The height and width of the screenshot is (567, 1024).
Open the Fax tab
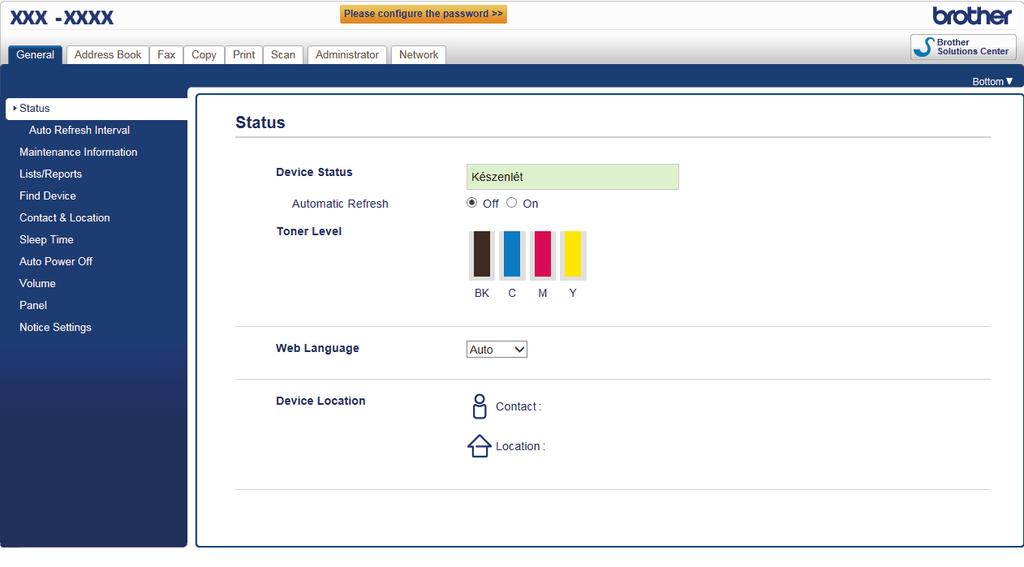click(x=167, y=55)
